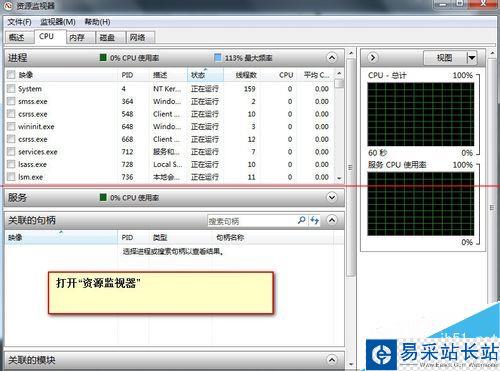Select the services.exe row name
This screenshot has width=500, height=371.
pos(38,152)
